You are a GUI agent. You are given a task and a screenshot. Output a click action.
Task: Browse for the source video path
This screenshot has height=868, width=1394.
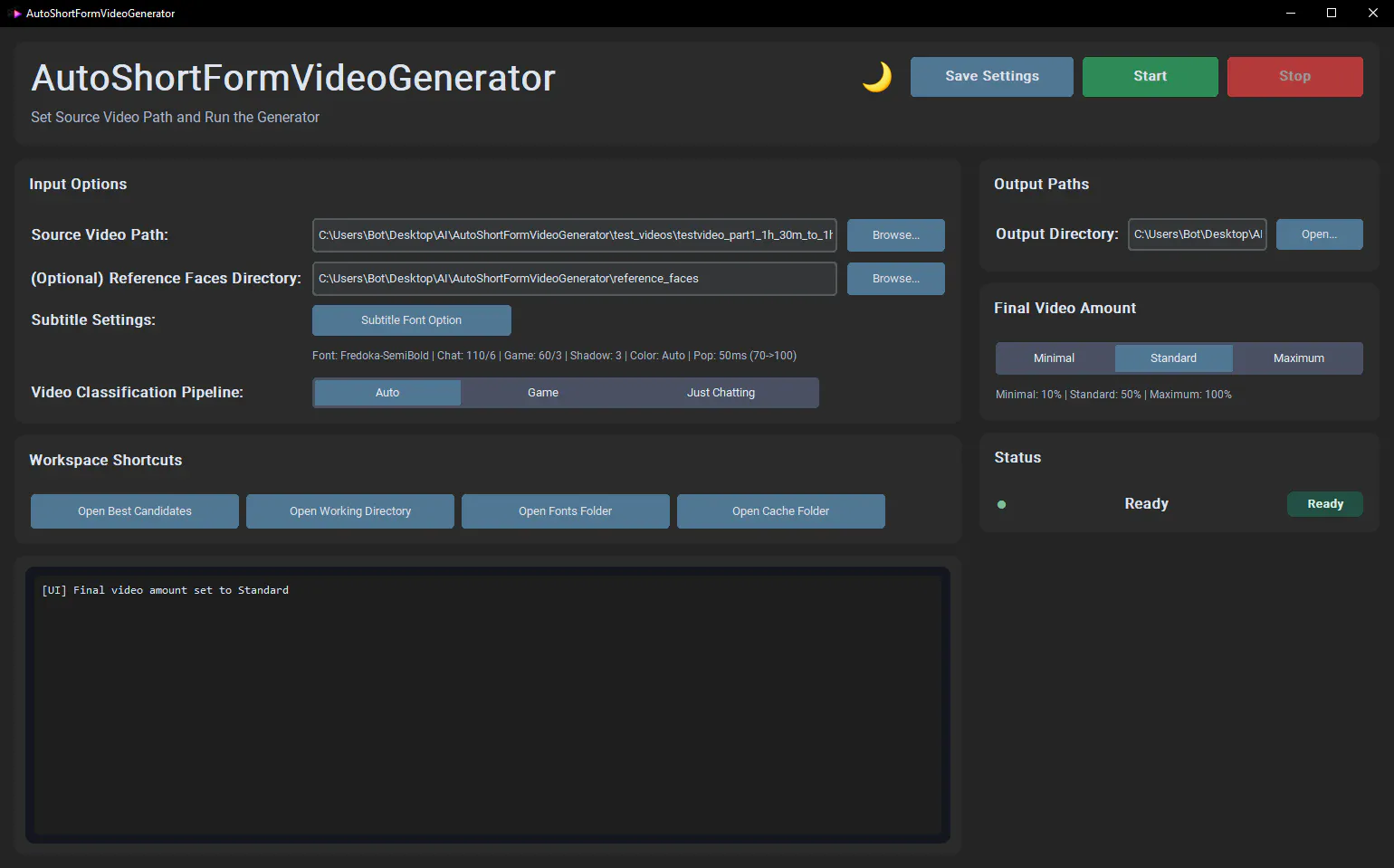(896, 235)
